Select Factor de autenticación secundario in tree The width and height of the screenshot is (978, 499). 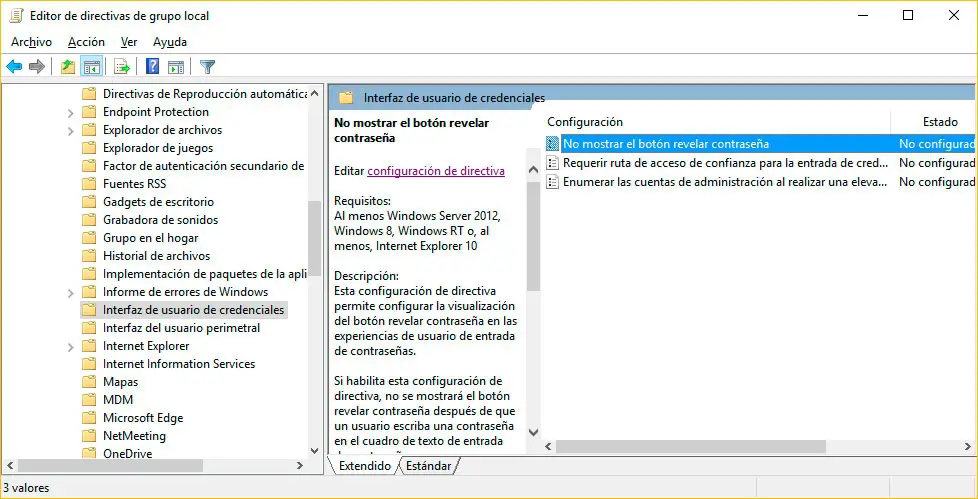203,166
